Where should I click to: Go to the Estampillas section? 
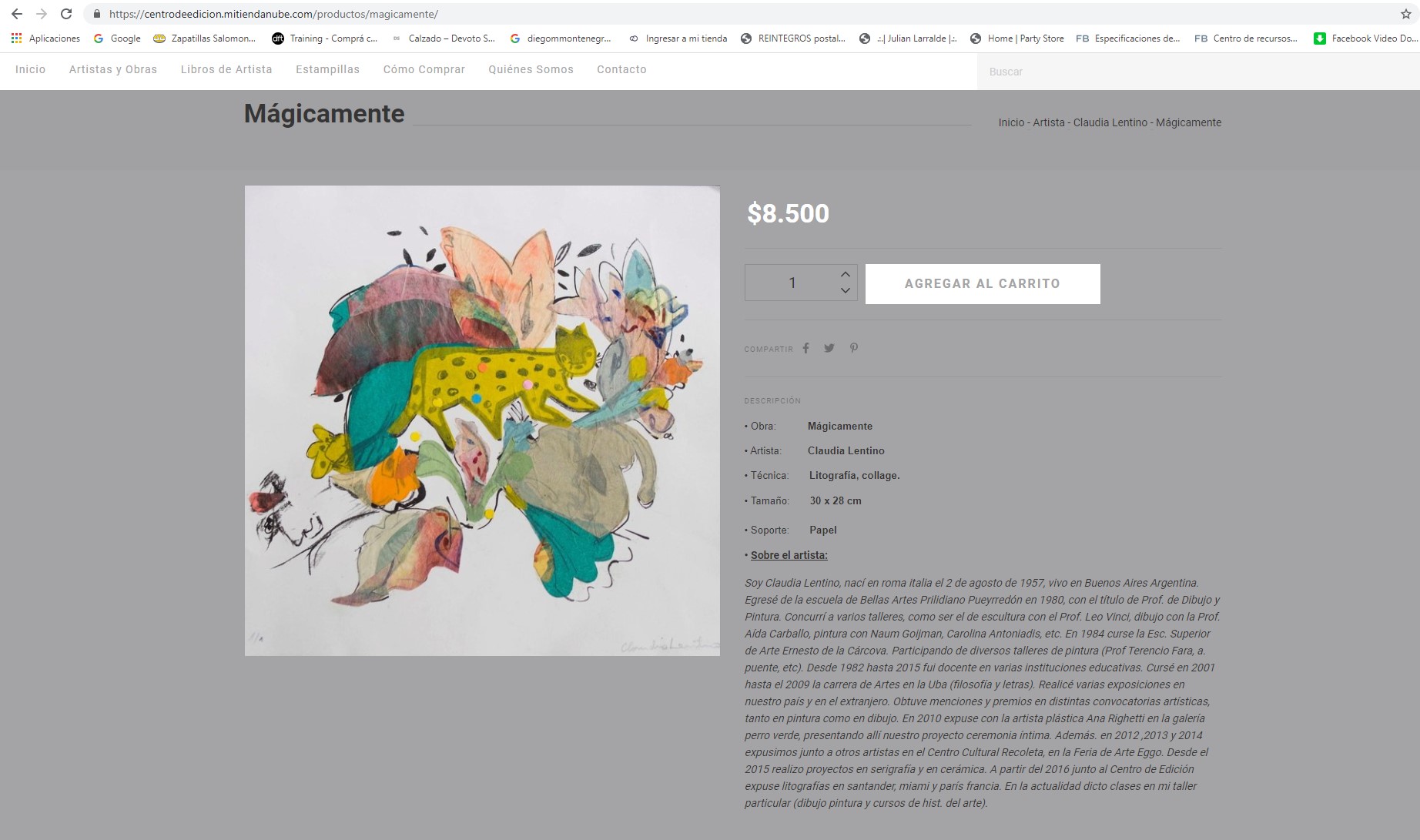pyautogui.click(x=328, y=69)
